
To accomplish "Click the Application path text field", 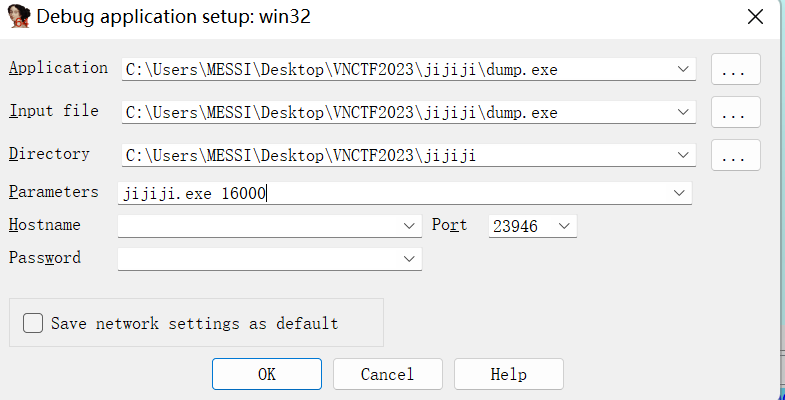I will pyautogui.click(x=398, y=69).
